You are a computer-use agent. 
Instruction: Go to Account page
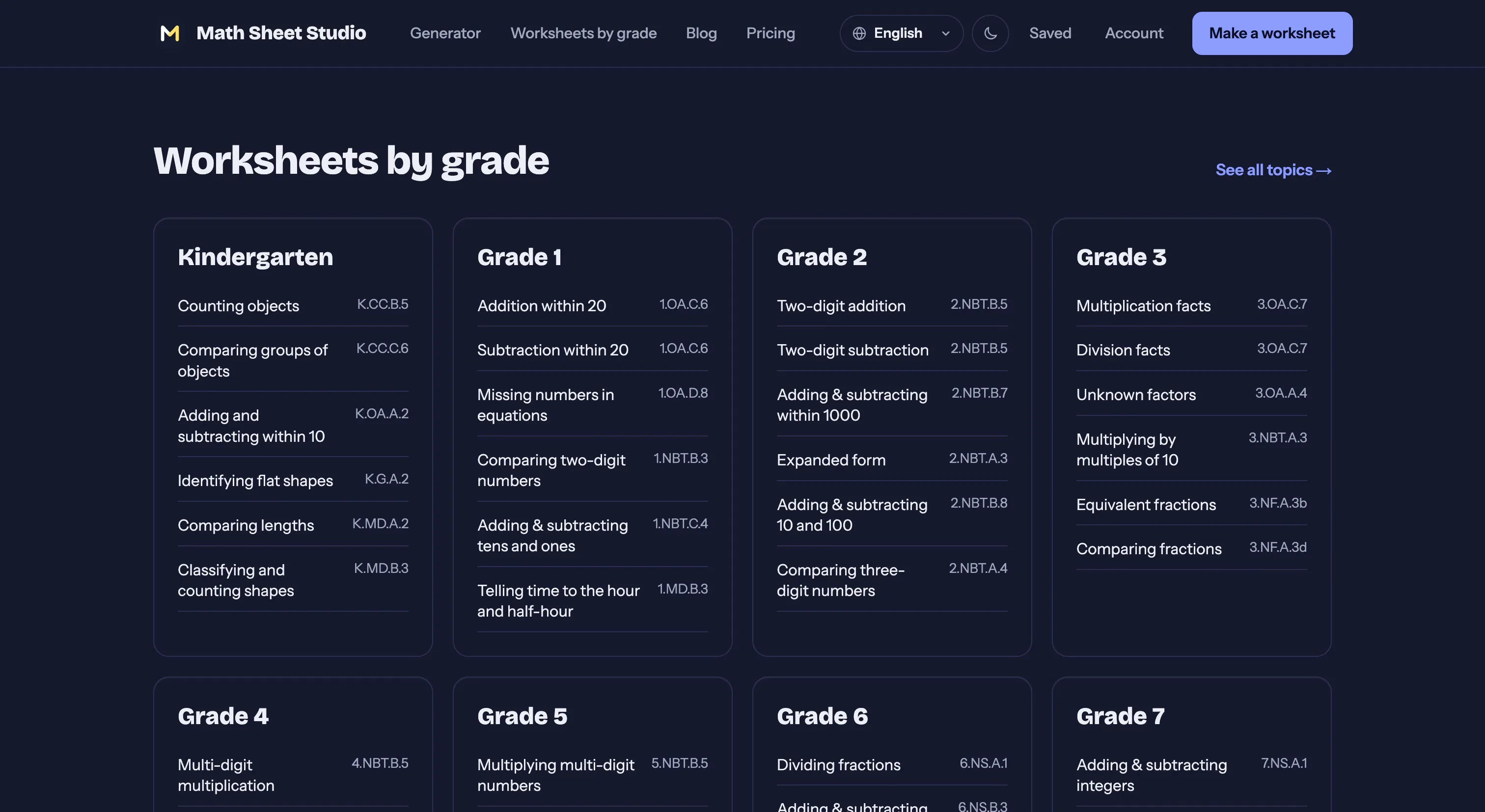(1134, 33)
